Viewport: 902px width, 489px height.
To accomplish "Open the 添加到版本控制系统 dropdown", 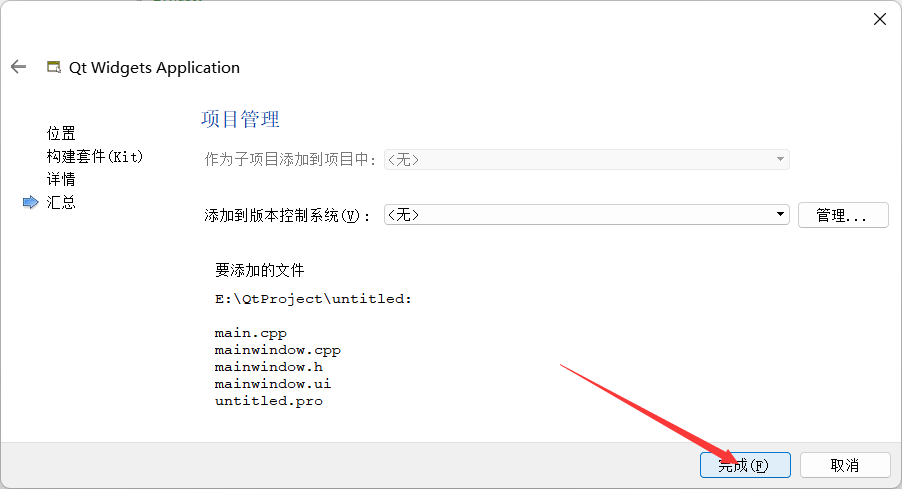I will (586, 215).
